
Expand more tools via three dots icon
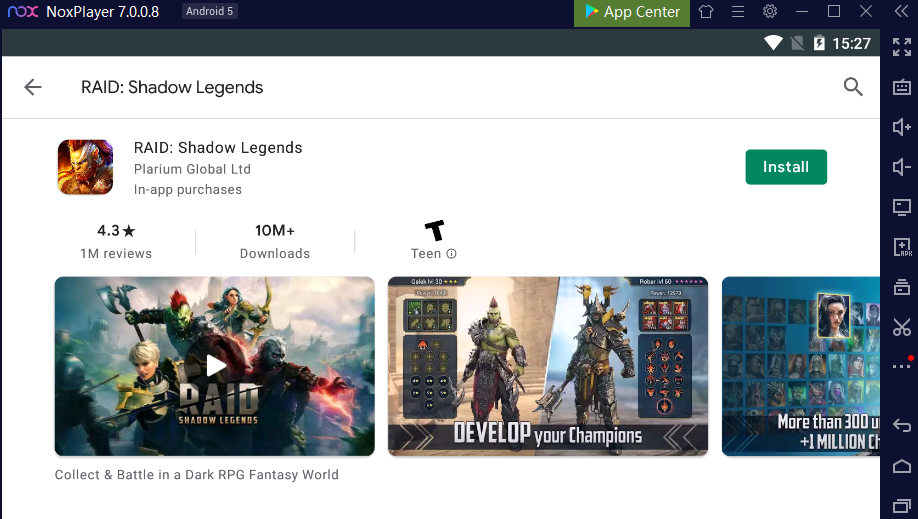pos(902,366)
